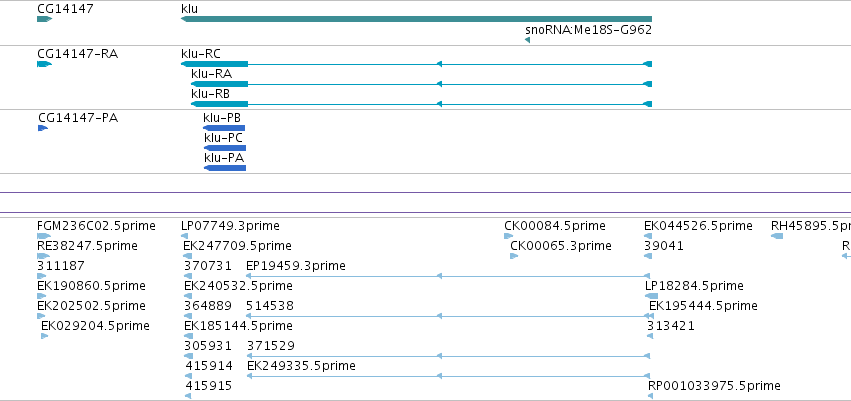This screenshot has width=851, height=401.
Task: Select the 364889 EST feature
Action: [188, 316]
